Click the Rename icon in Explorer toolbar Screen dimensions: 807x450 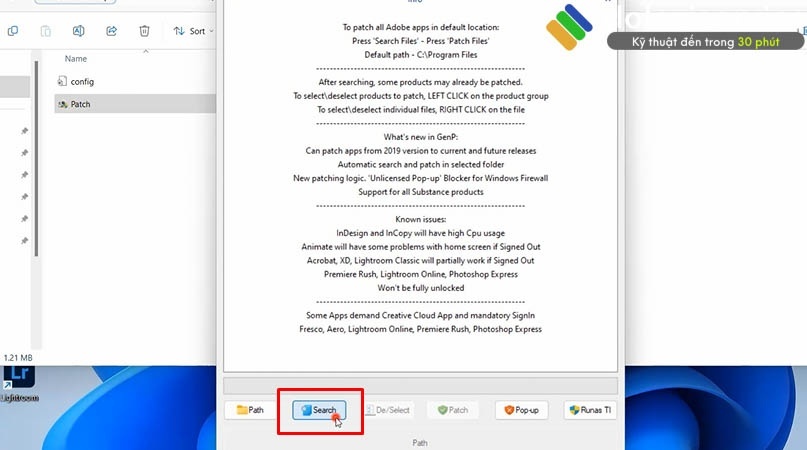pyautogui.click(x=78, y=31)
